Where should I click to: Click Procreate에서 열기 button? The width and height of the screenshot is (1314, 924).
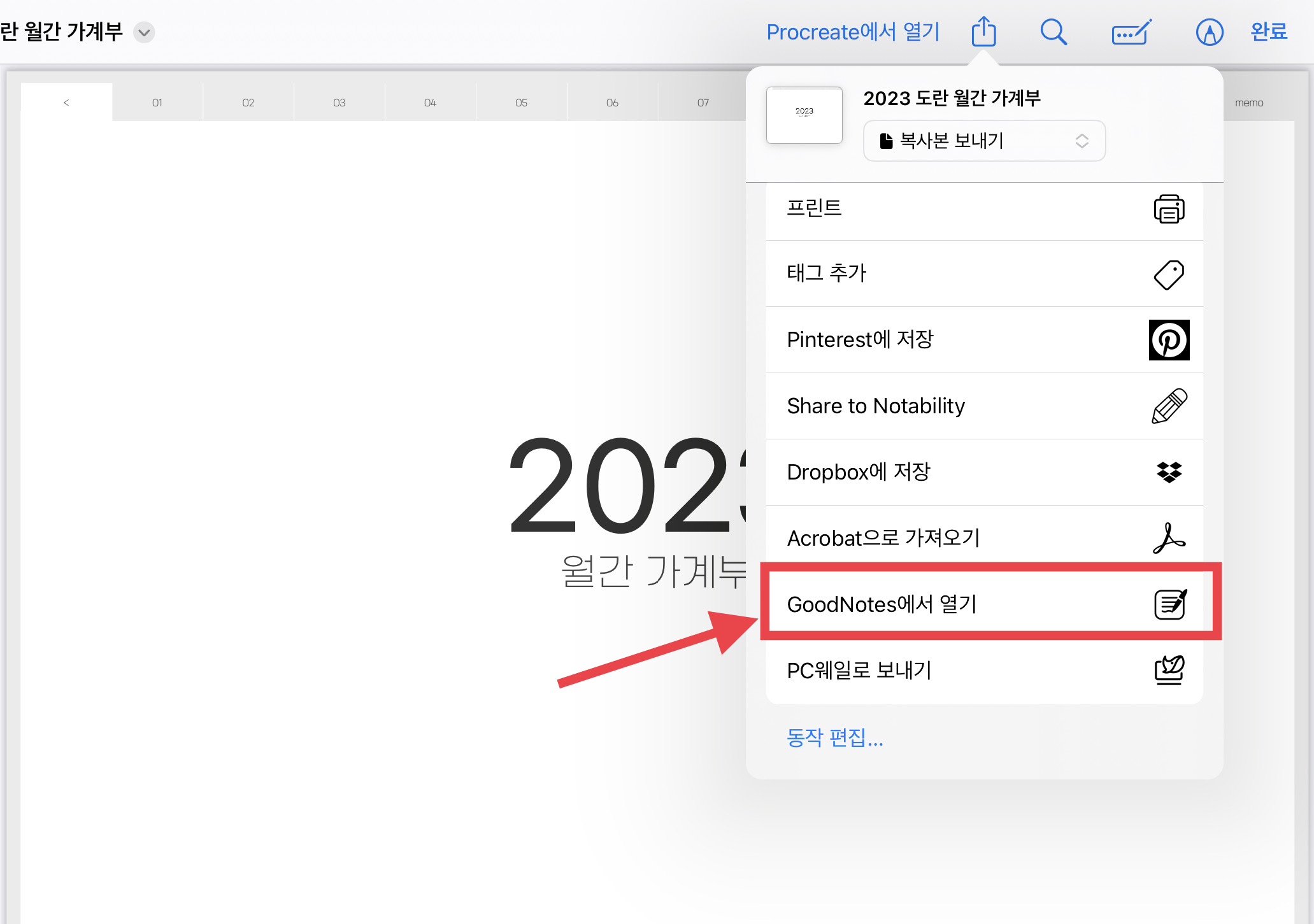853,32
